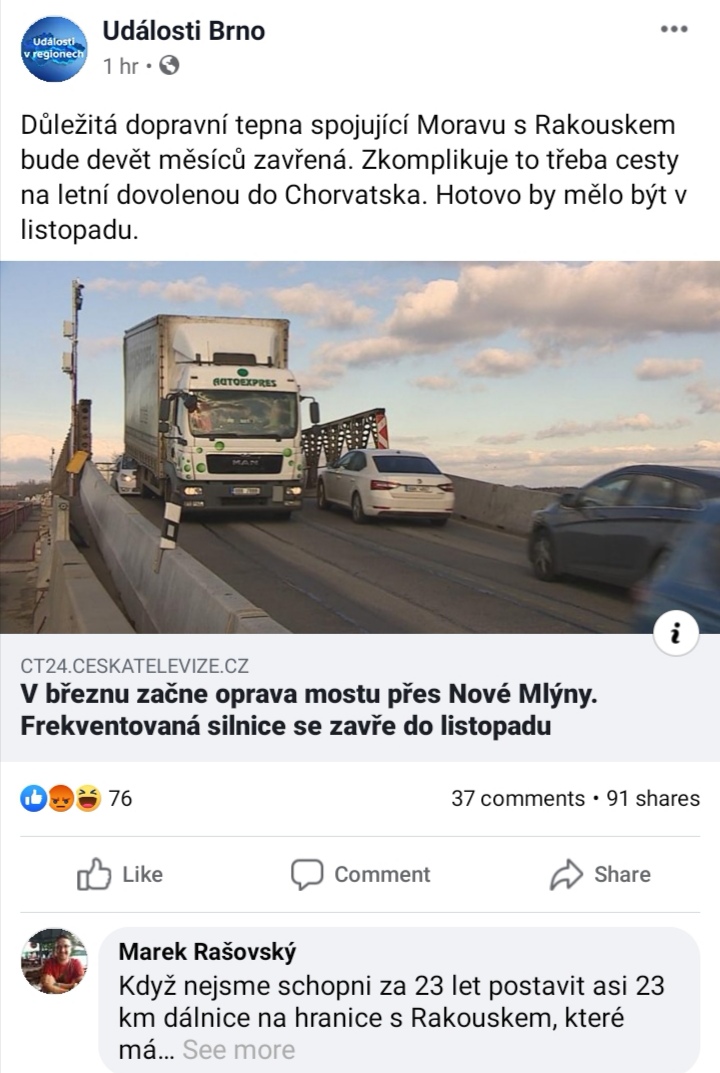
Task: Expand the comment with See more
Action: coord(239,1050)
